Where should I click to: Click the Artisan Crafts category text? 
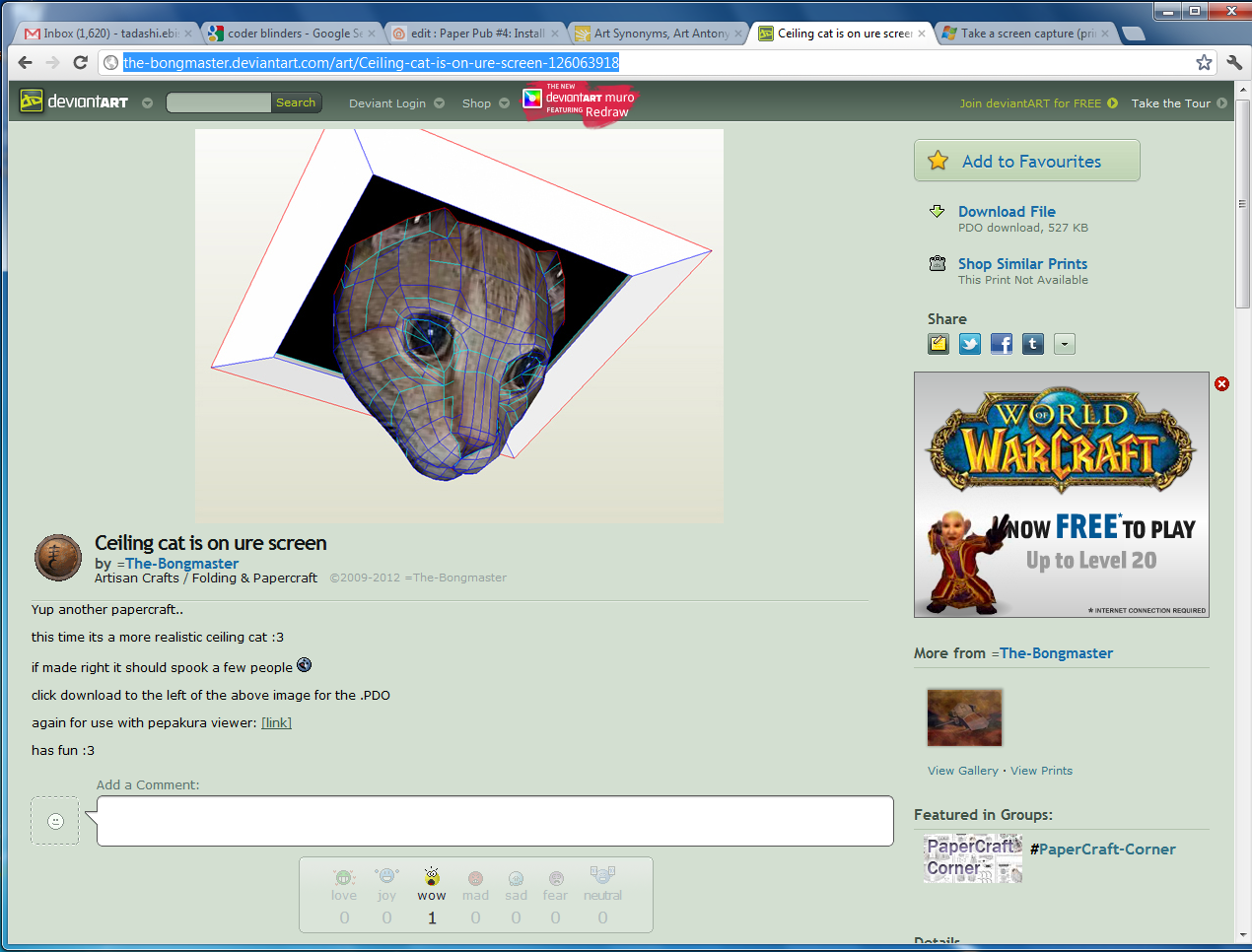(x=137, y=578)
